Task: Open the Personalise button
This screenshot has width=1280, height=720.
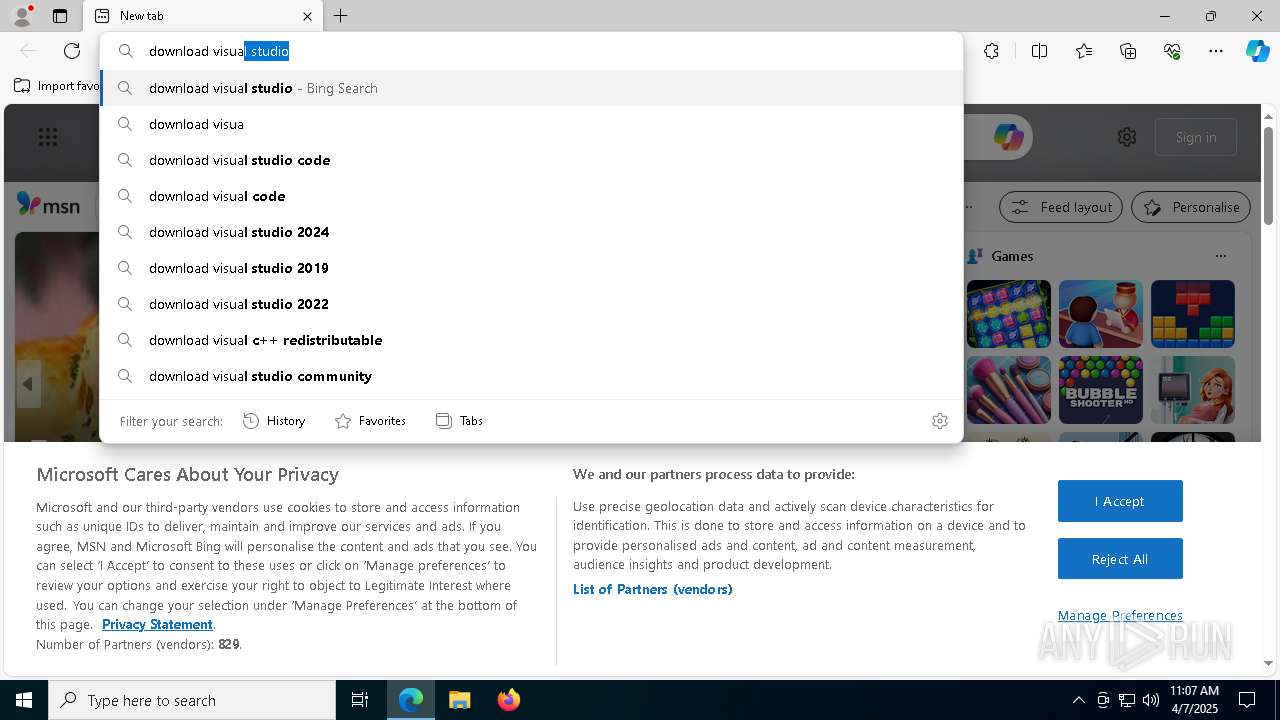Action: point(1191,207)
